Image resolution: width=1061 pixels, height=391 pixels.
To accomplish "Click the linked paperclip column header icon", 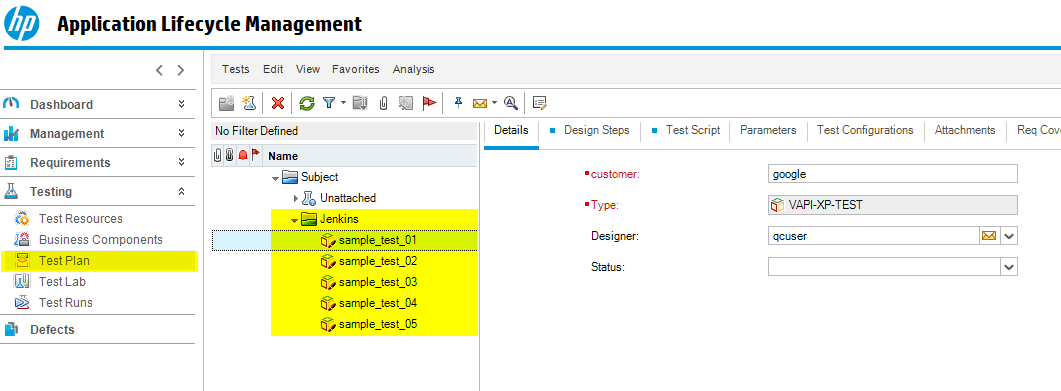I will coord(229,155).
